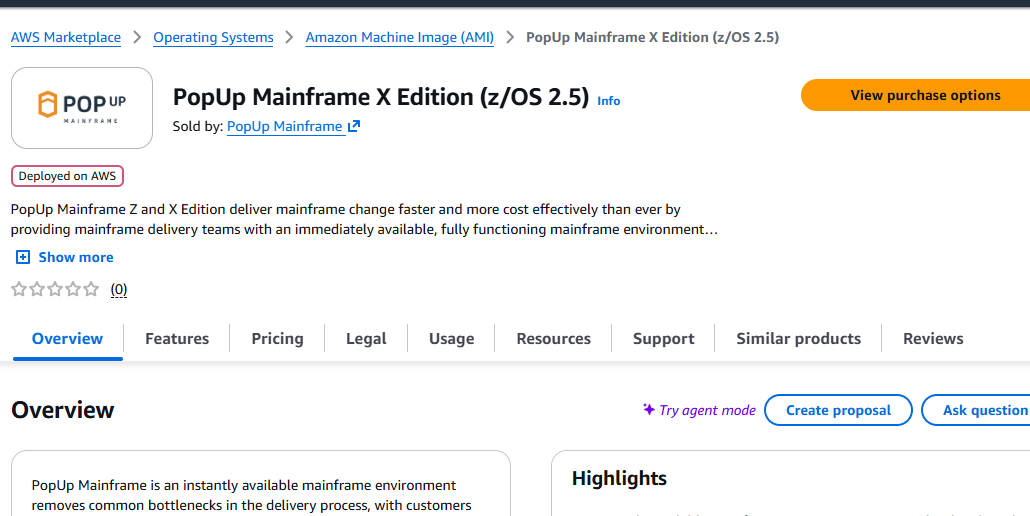Open the AWS Marketplace breadcrumb link
The width and height of the screenshot is (1030, 516).
(x=66, y=37)
